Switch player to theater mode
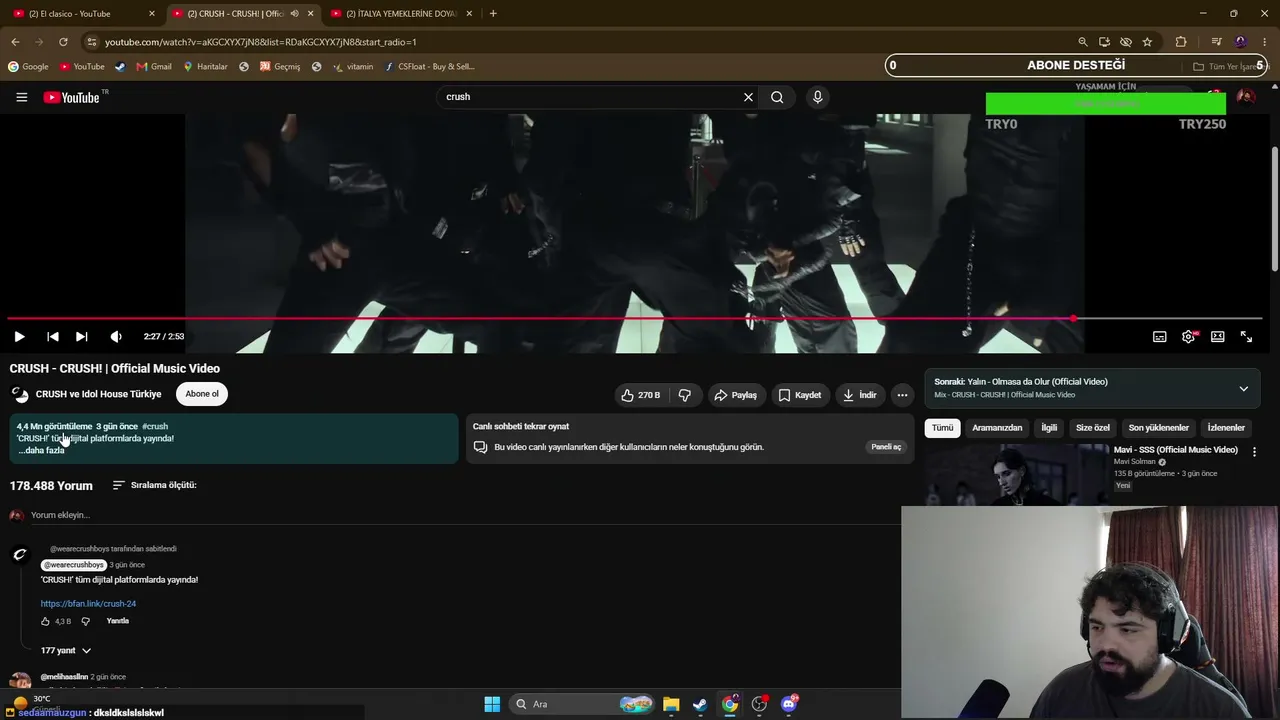 tap(1217, 337)
